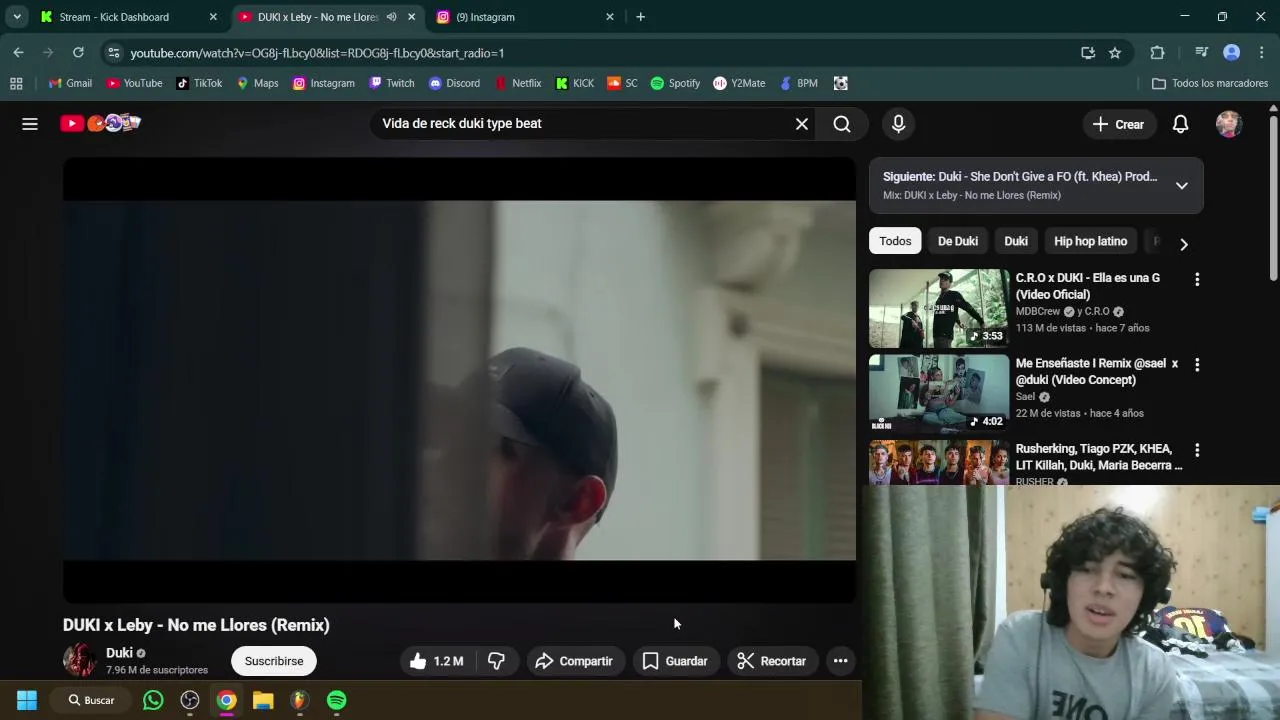
Task: Open Twitch bookmark
Action: [391, 83]
